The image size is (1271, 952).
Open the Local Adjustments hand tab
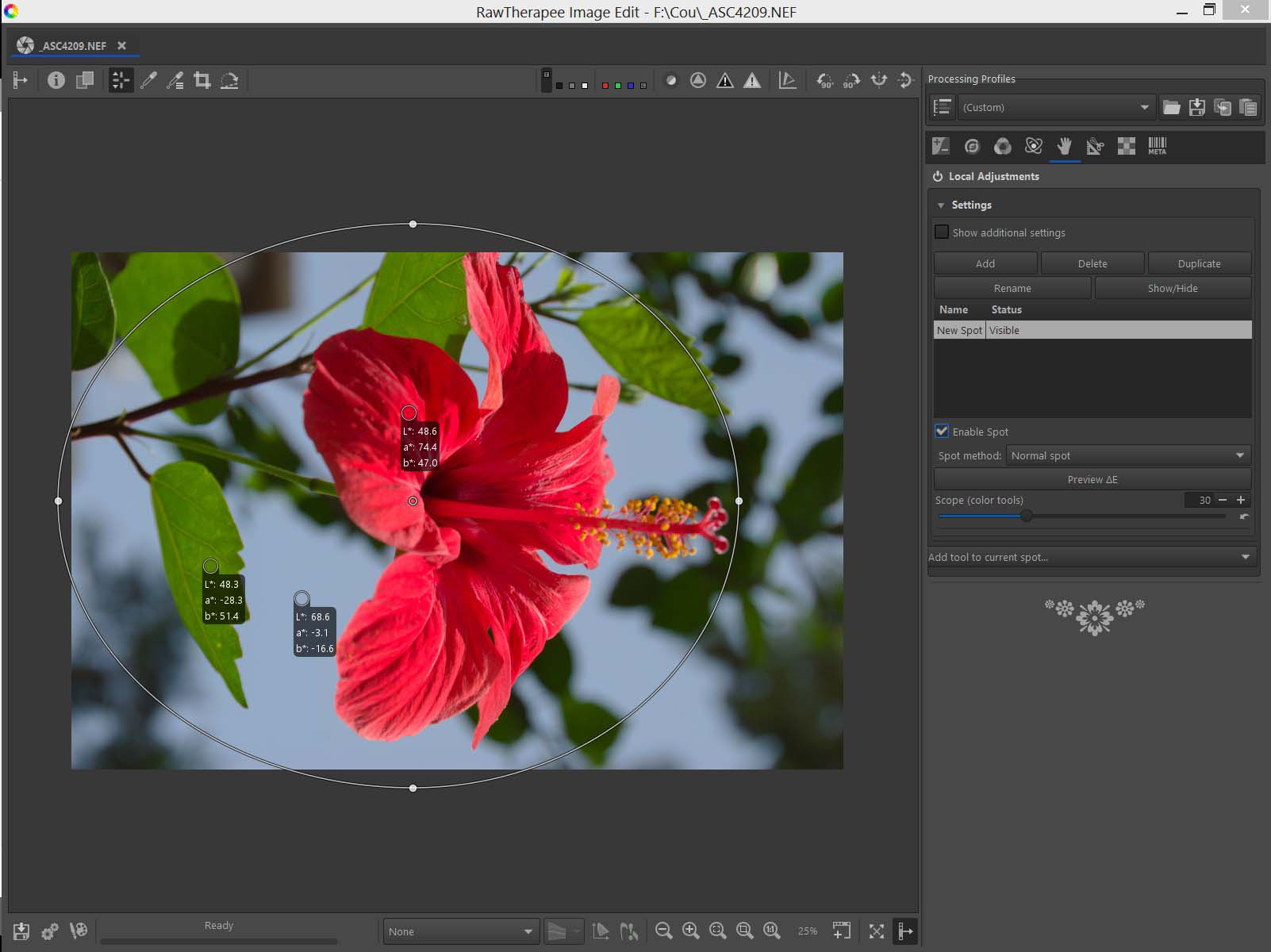1064,146
